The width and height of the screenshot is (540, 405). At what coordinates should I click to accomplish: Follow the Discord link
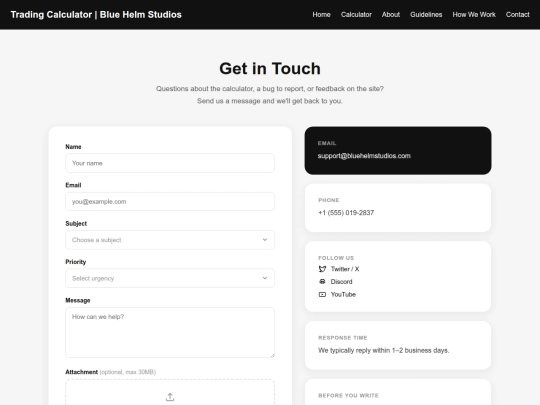pyautogui.click(x=341, y=282)
